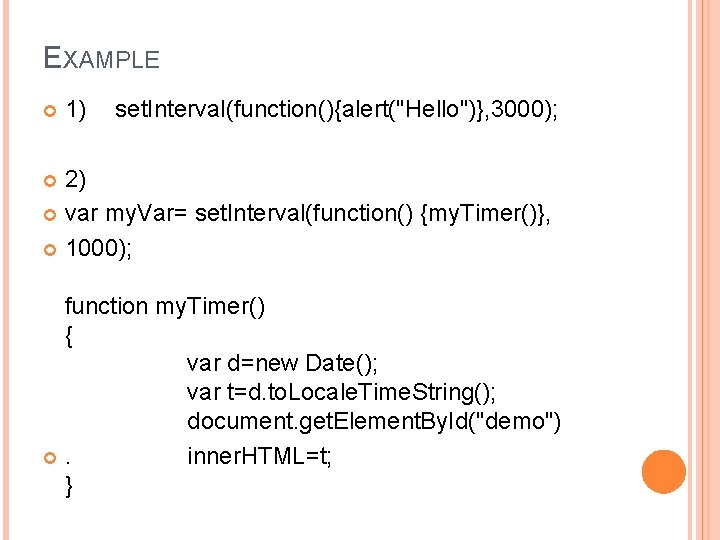Click the "var d=new Date();" line

pos(281,362)
